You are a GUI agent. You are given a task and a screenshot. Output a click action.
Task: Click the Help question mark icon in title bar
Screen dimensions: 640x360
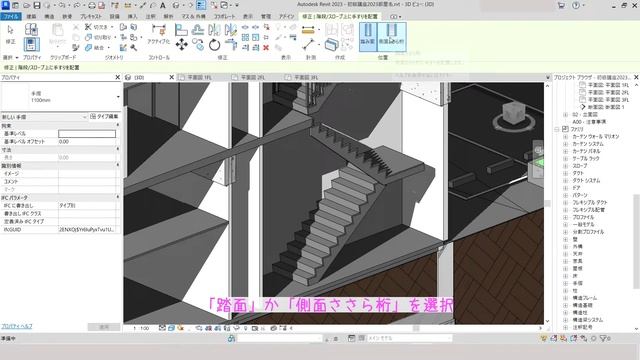[x=576, y=5]
